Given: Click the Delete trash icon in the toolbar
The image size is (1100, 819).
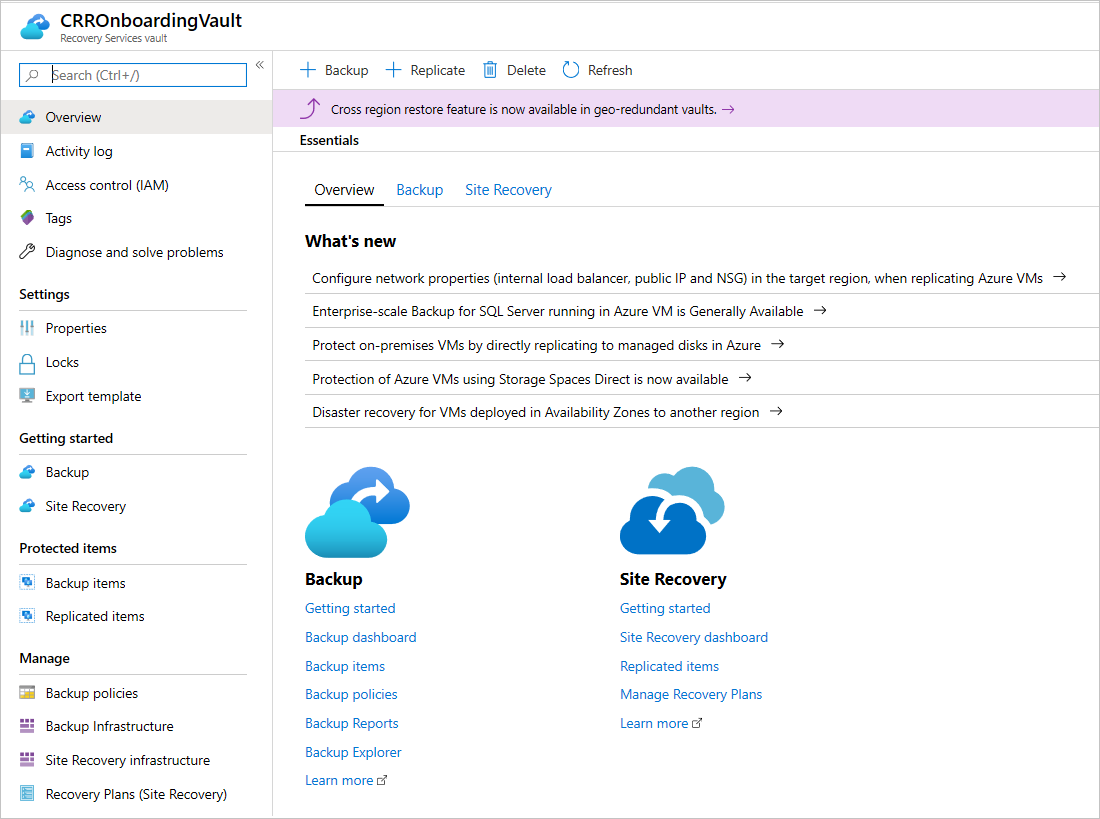Looking at the screenshot, I should (x=489, y=70).
